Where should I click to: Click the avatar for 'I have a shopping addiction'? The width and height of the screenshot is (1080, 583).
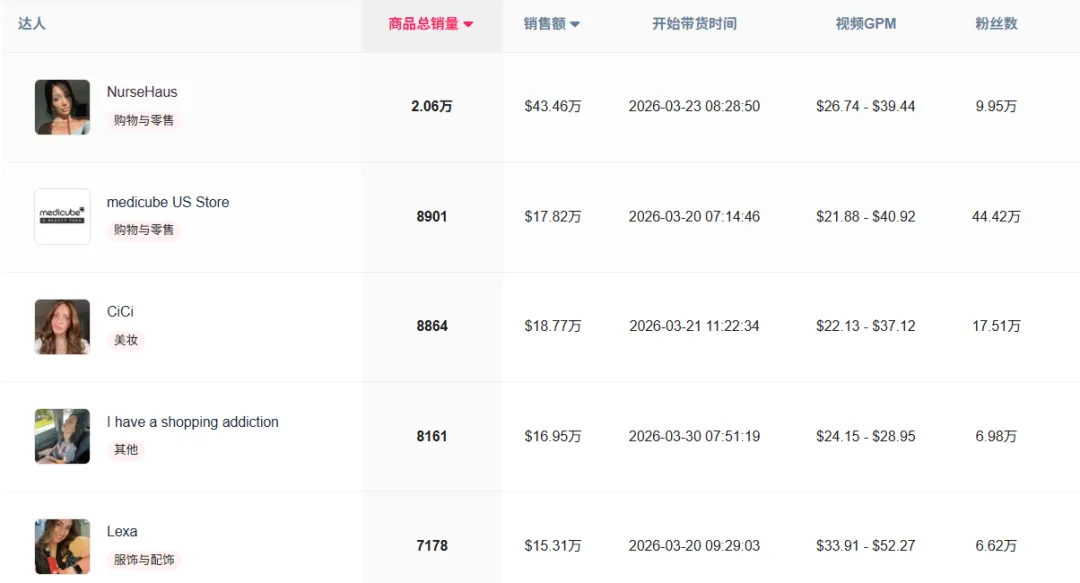pyautogui.click(x=62, y=436)
